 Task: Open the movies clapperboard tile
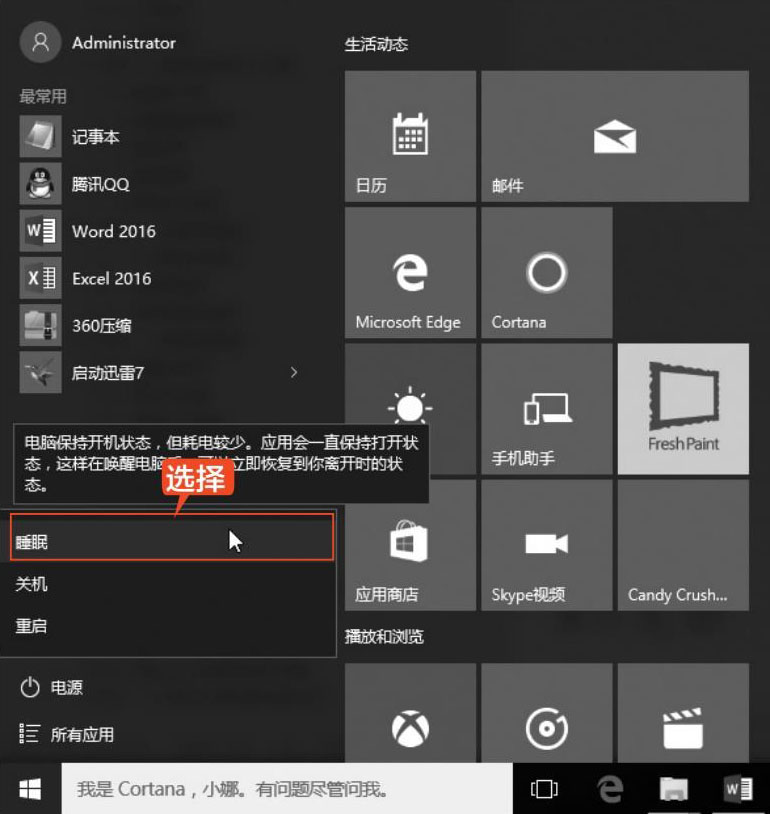coord(683,713)
